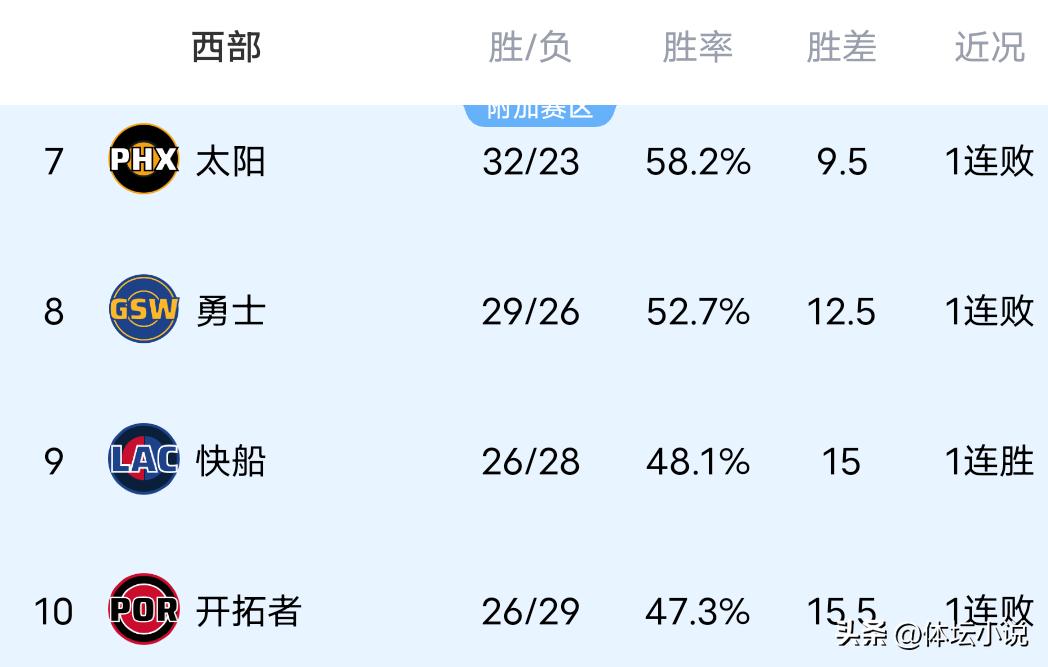Click the Clippers games-behind value 15

click(x=841, y=461)
